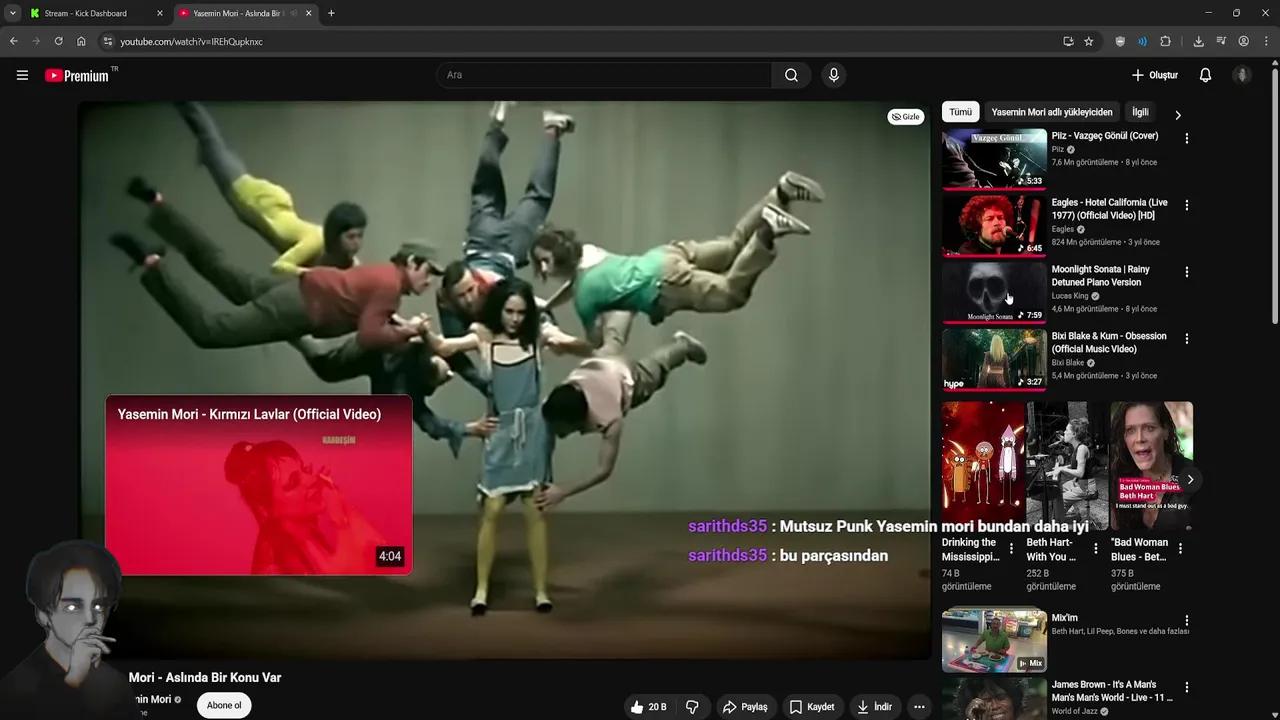This screenshot has height=720, width=1280.
Task: Click the Kaydet save button
Action: click(812, 707)
